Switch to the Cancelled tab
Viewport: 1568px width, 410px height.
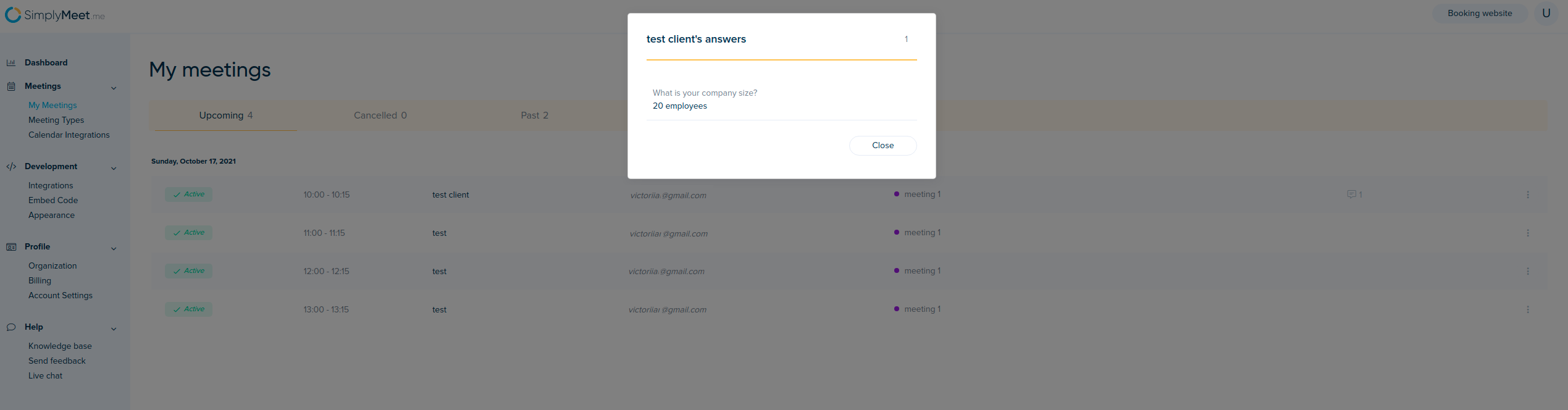click(380, 115)
